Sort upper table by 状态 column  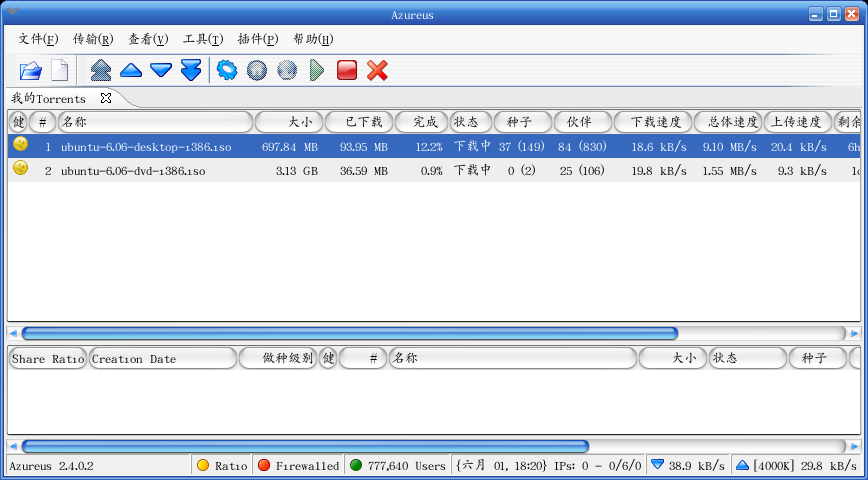click(471, 122)
